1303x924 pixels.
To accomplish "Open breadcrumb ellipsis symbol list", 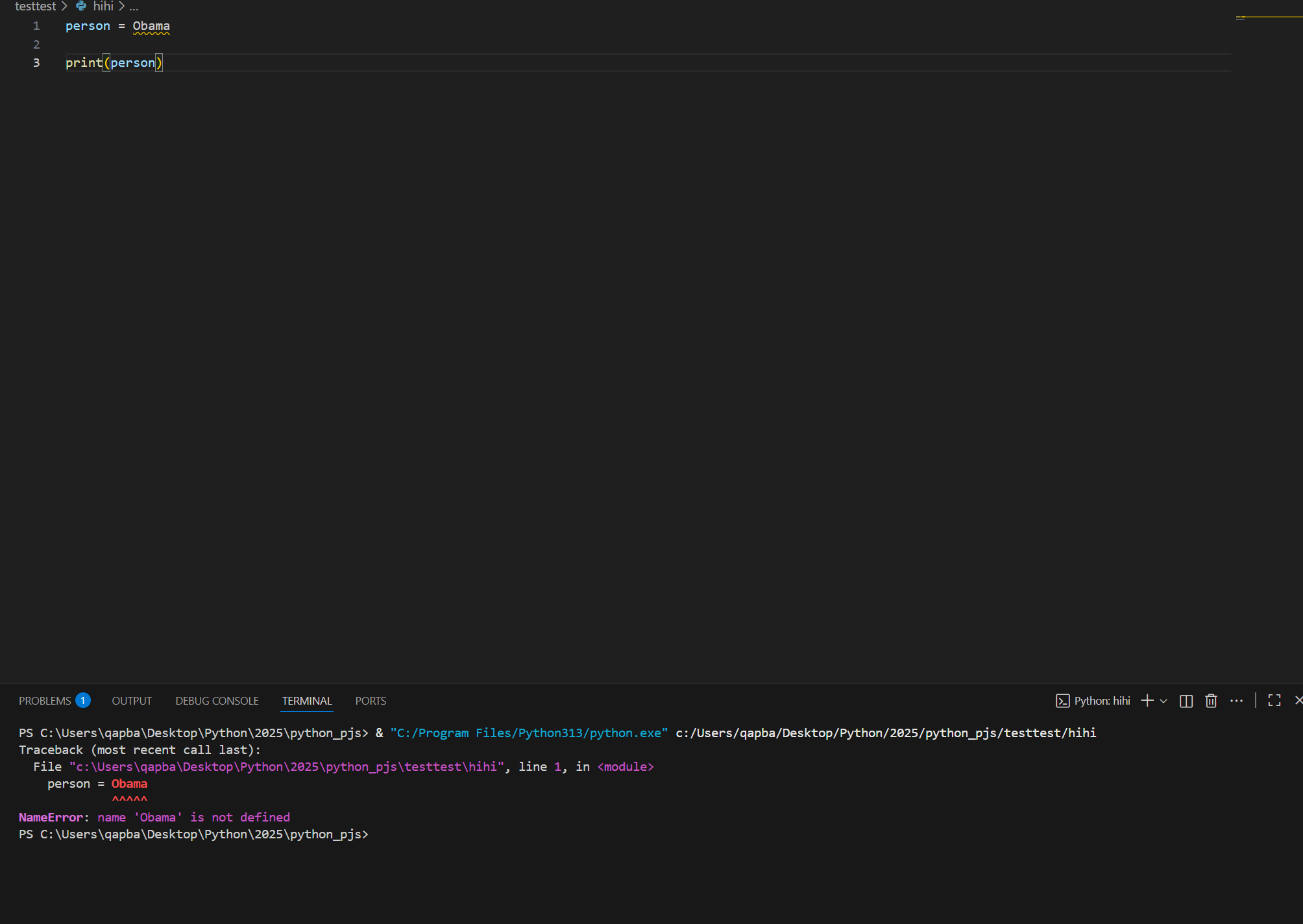I will (134, 6).
